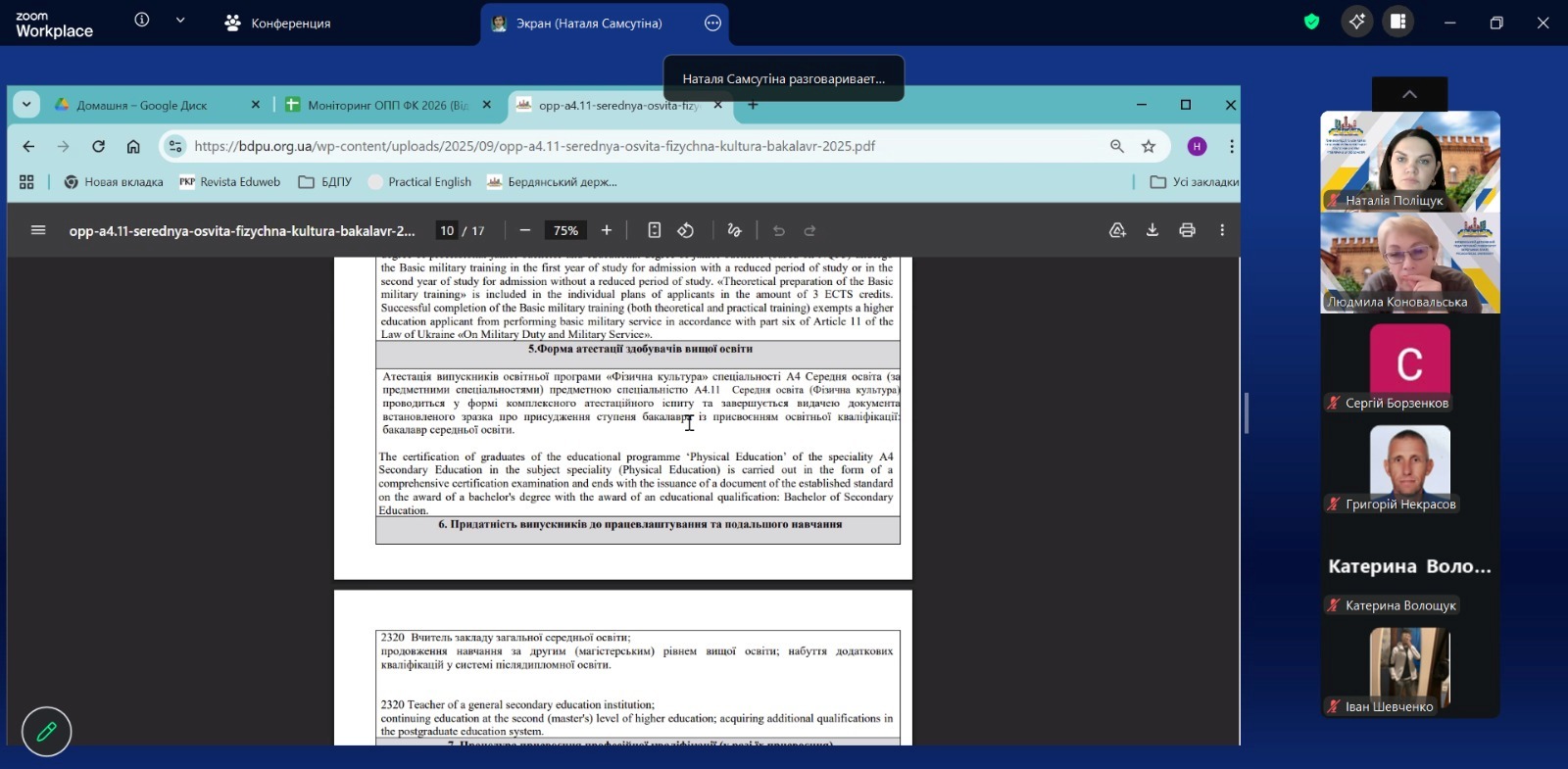This screenshot has height=769, width=1568.
Task: Open meeting info circle icon
Action: pyautogui.click(x=142, y=21)
